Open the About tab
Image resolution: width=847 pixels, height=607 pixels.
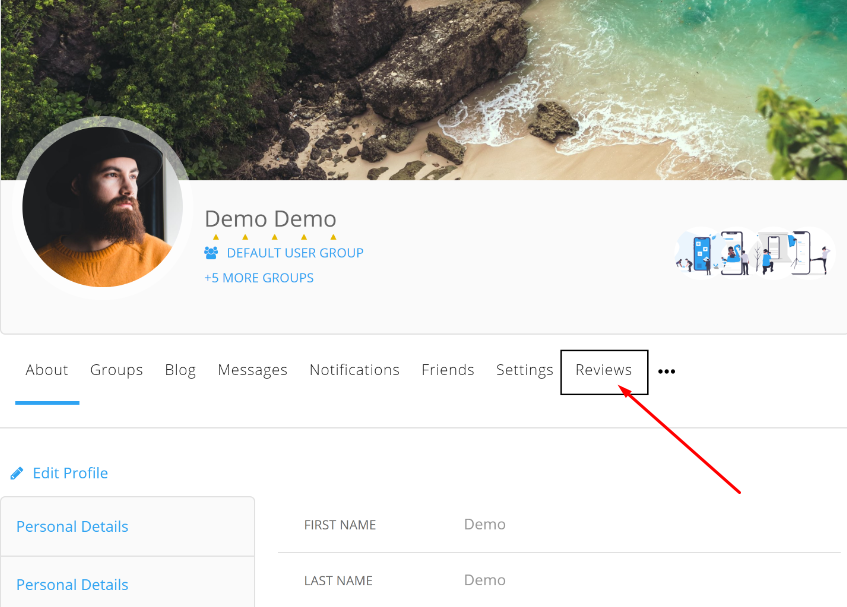pos(47,370)
